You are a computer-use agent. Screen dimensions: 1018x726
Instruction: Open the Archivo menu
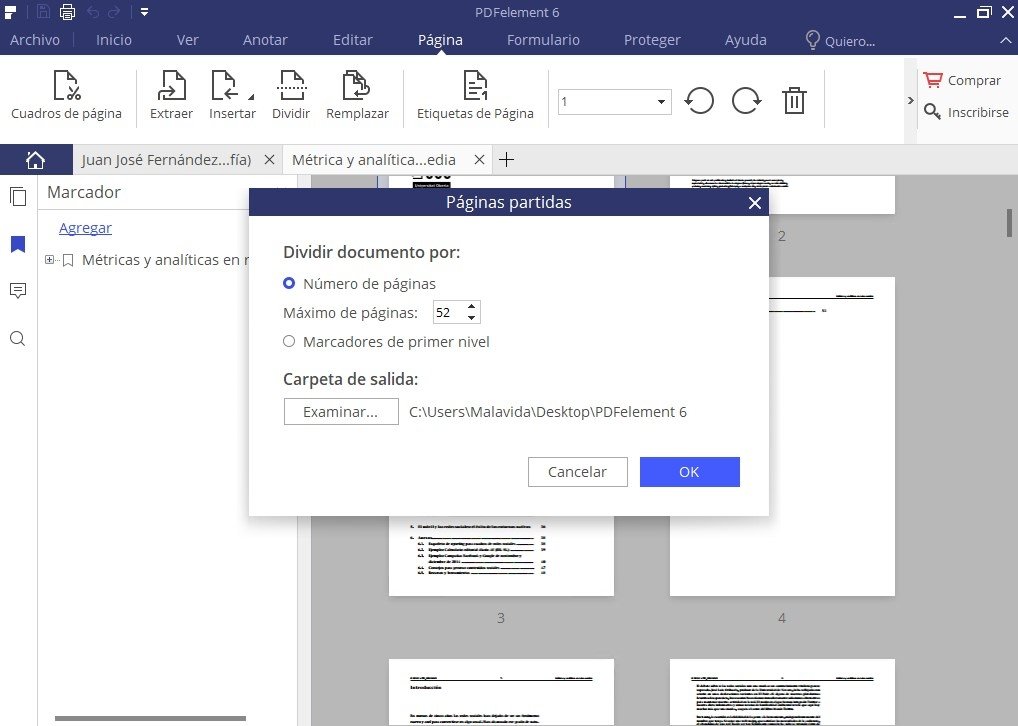35,40
